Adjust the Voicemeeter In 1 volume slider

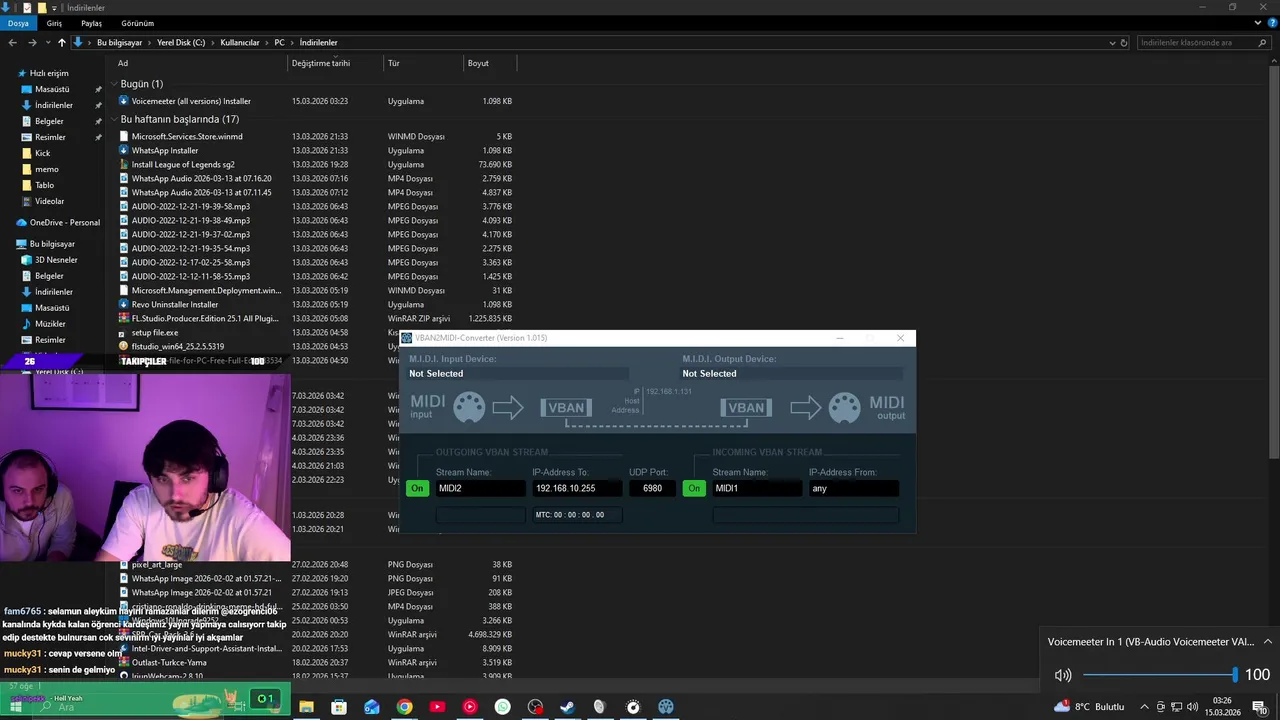click(1160, 675)
